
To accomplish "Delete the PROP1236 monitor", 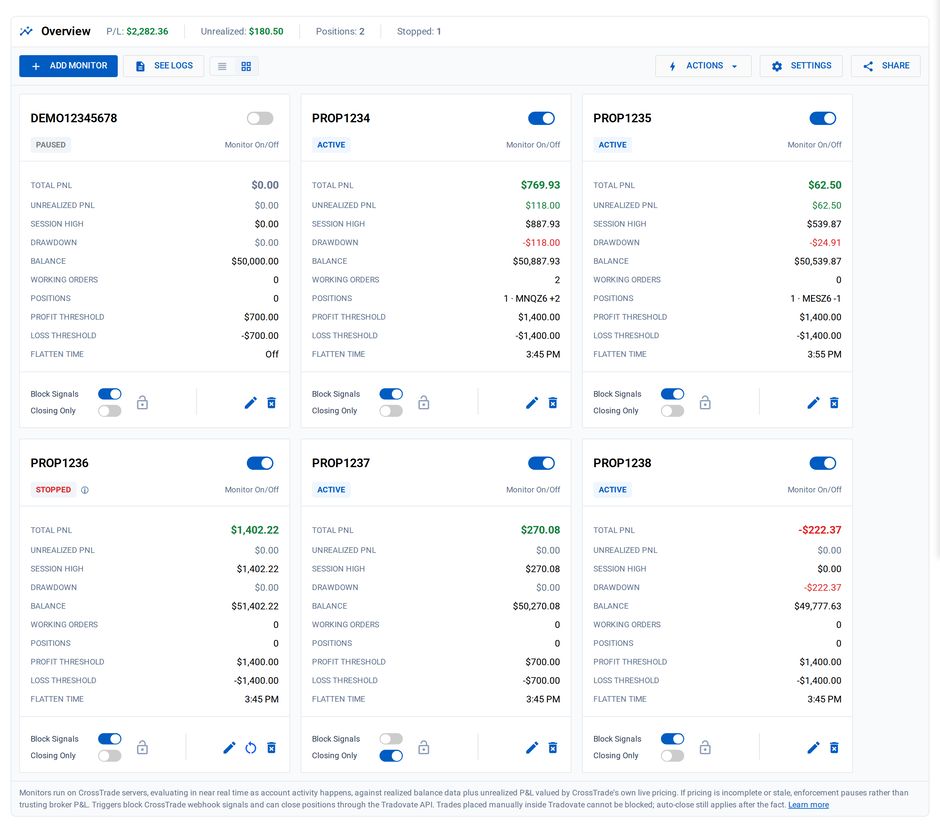I will point(272,748).
